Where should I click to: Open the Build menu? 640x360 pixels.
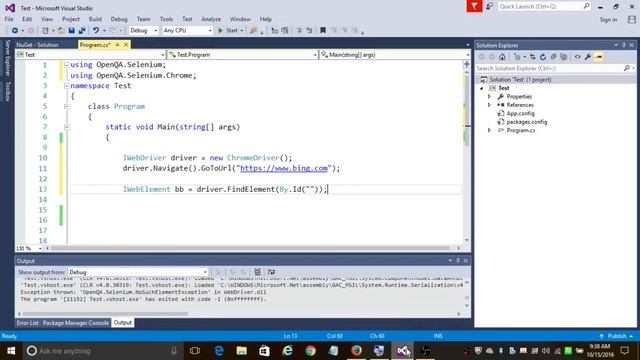click(95, 19)
